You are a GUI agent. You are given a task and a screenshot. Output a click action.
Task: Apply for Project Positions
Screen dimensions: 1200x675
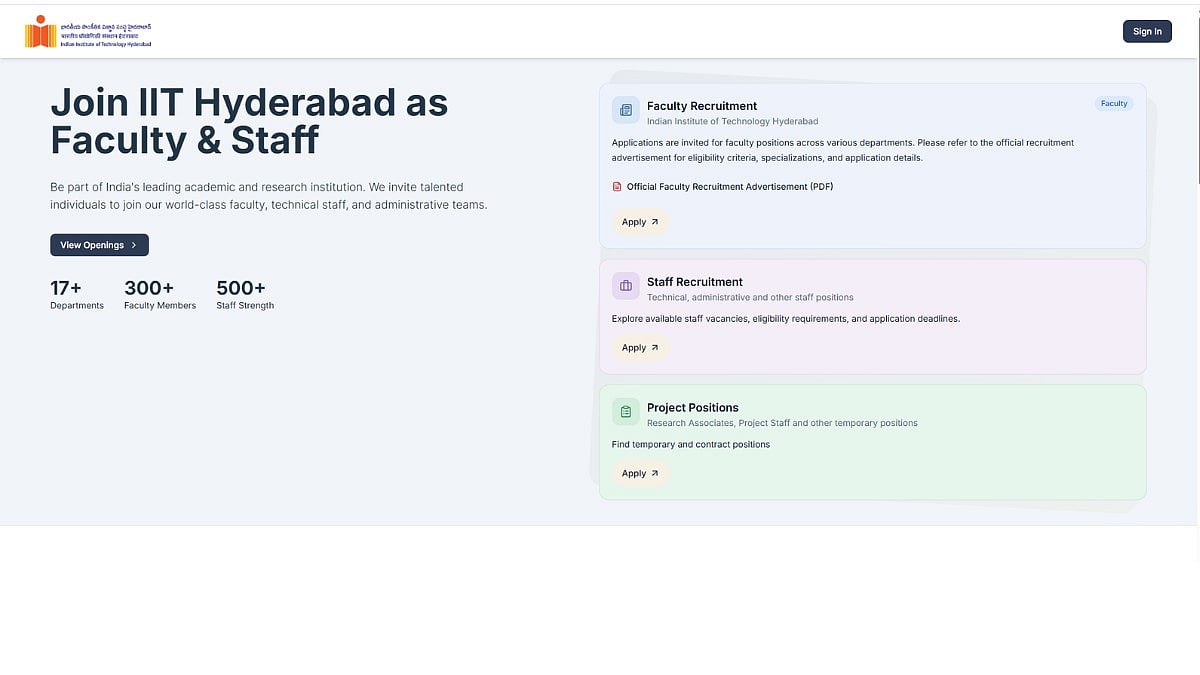pyautogui.click(x=640, y=473)
